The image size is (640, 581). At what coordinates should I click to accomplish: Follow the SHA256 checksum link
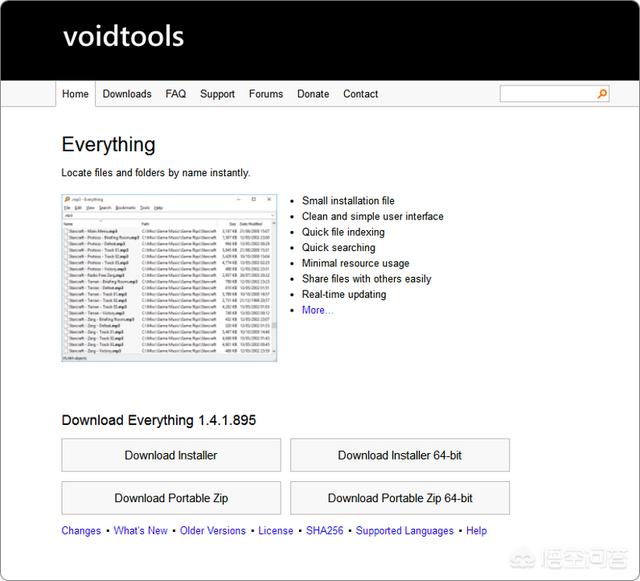325,531
